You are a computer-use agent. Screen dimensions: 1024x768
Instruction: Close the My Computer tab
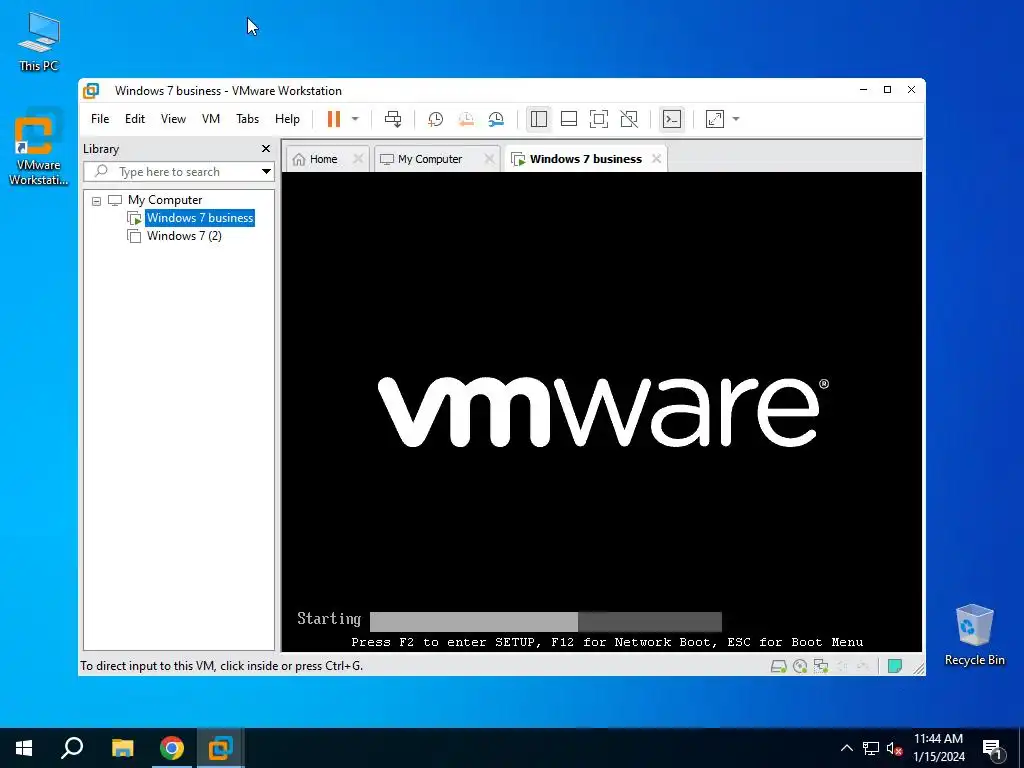pyautogui.click(x=489, y=159)
